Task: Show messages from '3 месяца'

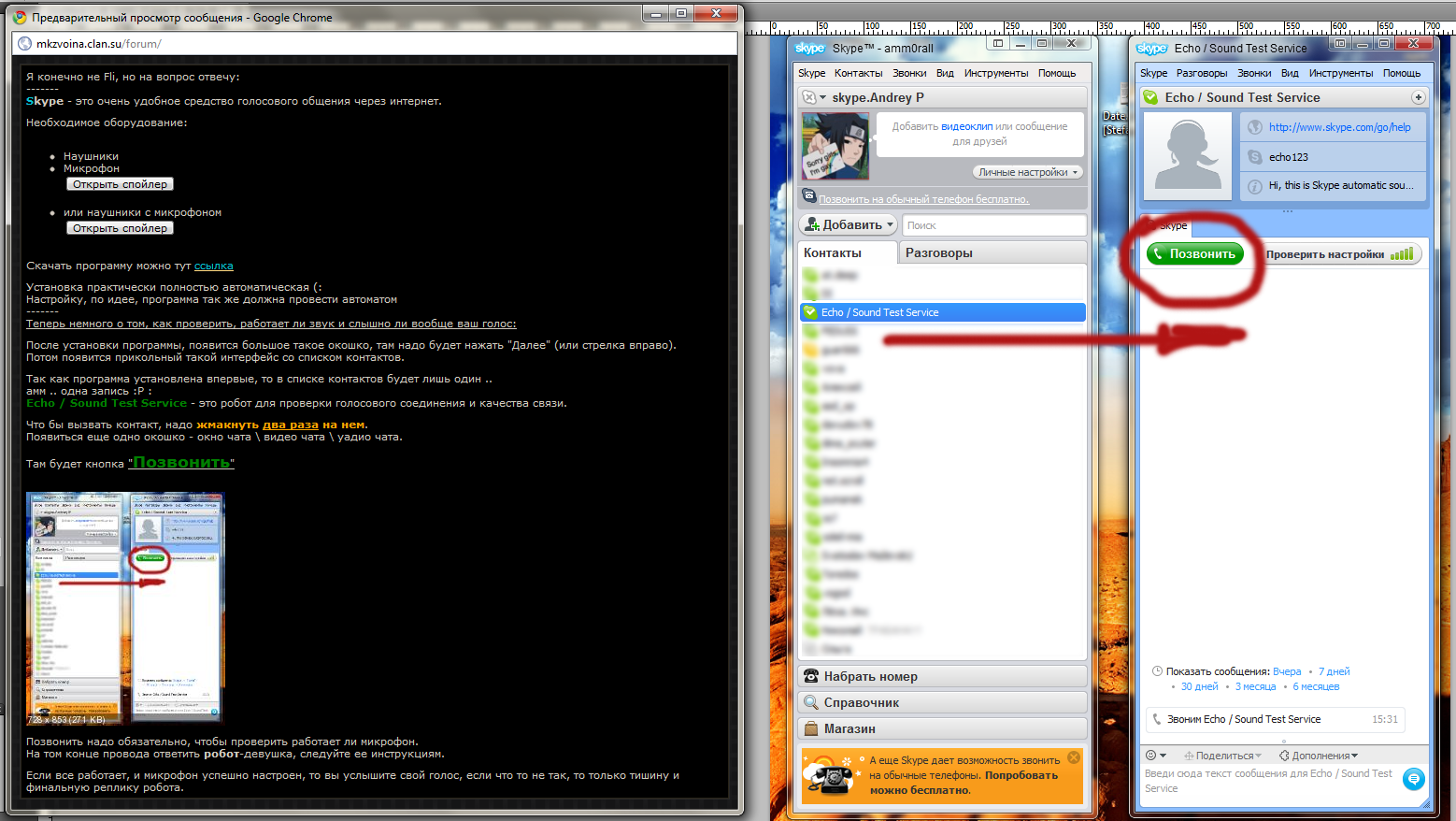Action: click(1256, 686)
